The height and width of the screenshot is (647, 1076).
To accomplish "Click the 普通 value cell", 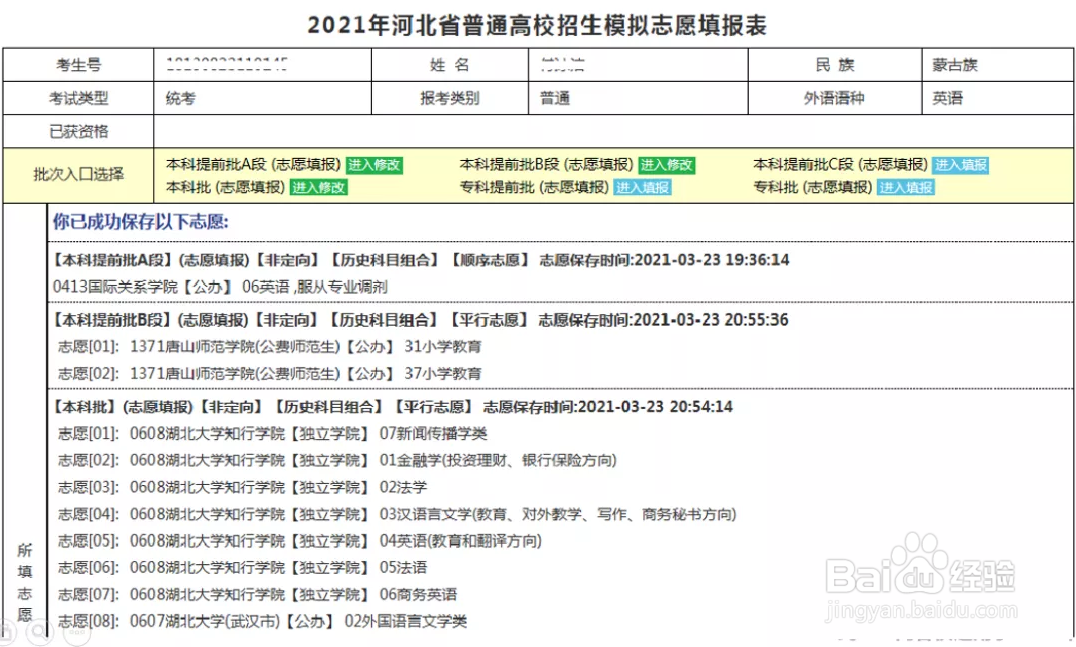I will (638, 98).
